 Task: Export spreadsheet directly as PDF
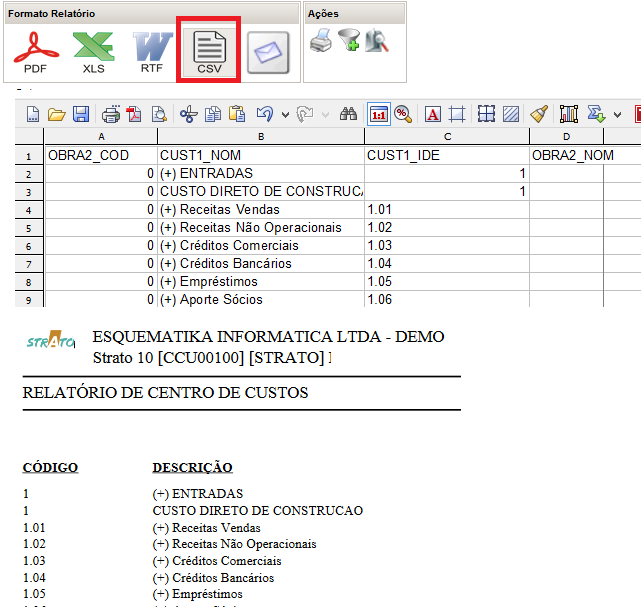[134, 114]
